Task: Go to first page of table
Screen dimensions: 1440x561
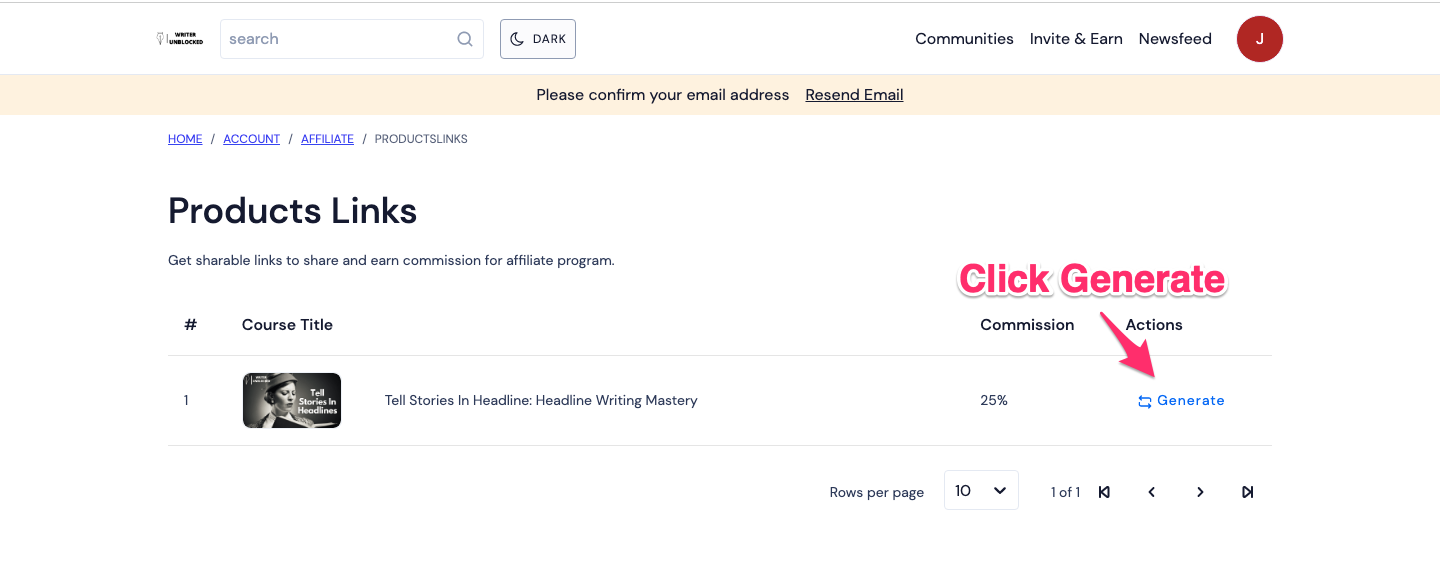Action: (x=1104, y=492)
